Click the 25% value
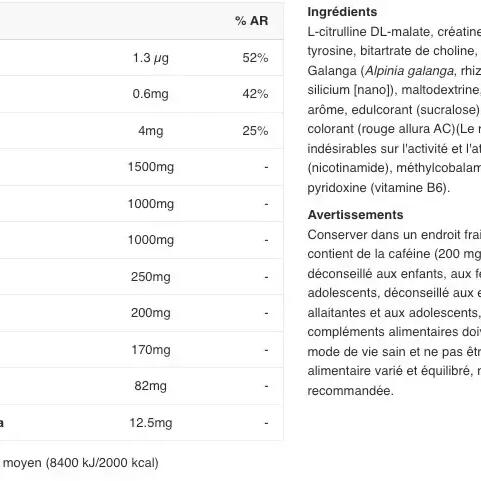The width and height of the screenshot is (481, 481). [x=255, y=130]
